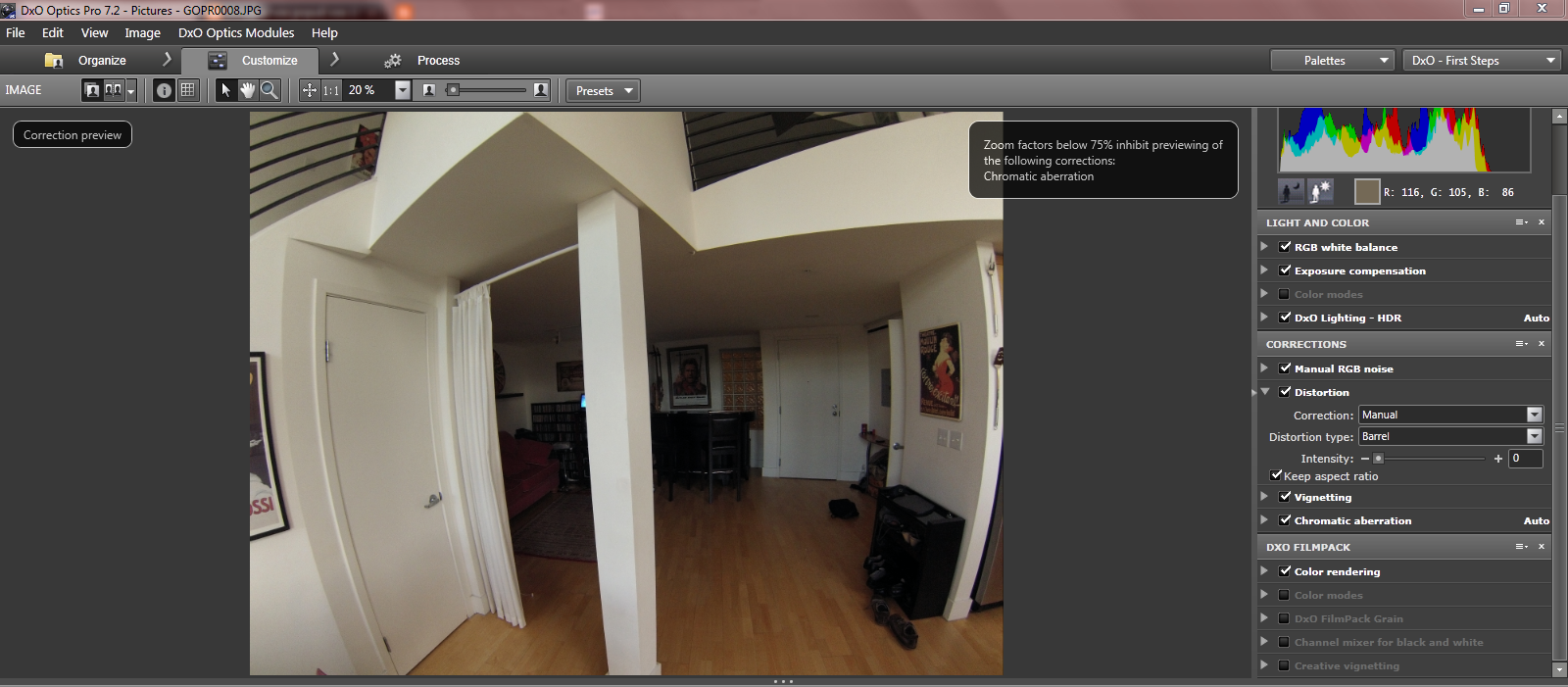Uncheck Color rendering
Viewport: 1568px width, 687px height.
click(1285, 571)
